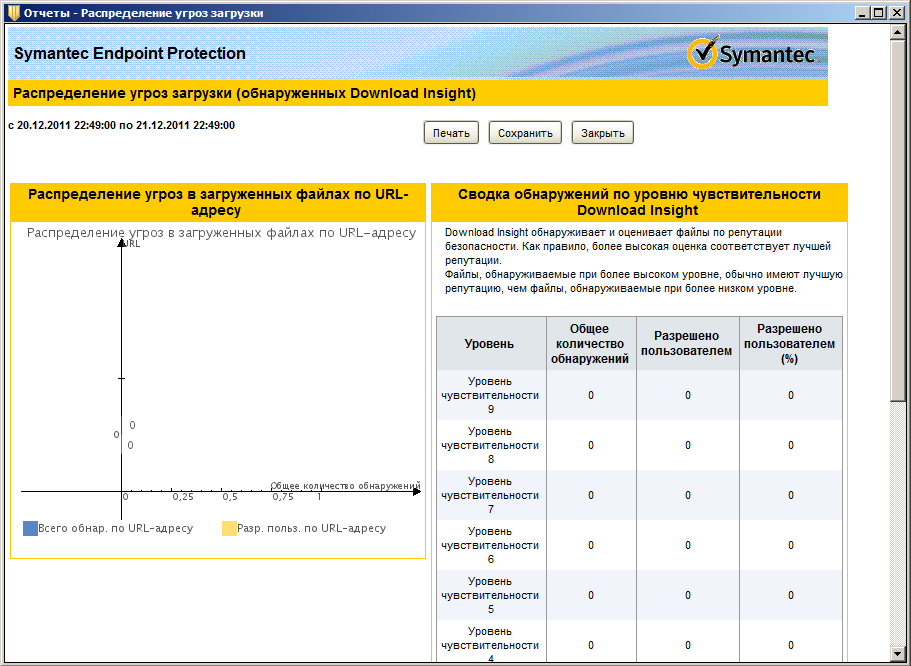Select the Разрешено пользователем (%) column header

tap(790, 343)
